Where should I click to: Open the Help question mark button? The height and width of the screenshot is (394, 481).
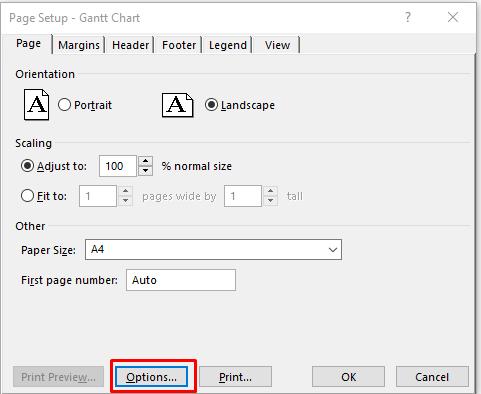point(408,17)
